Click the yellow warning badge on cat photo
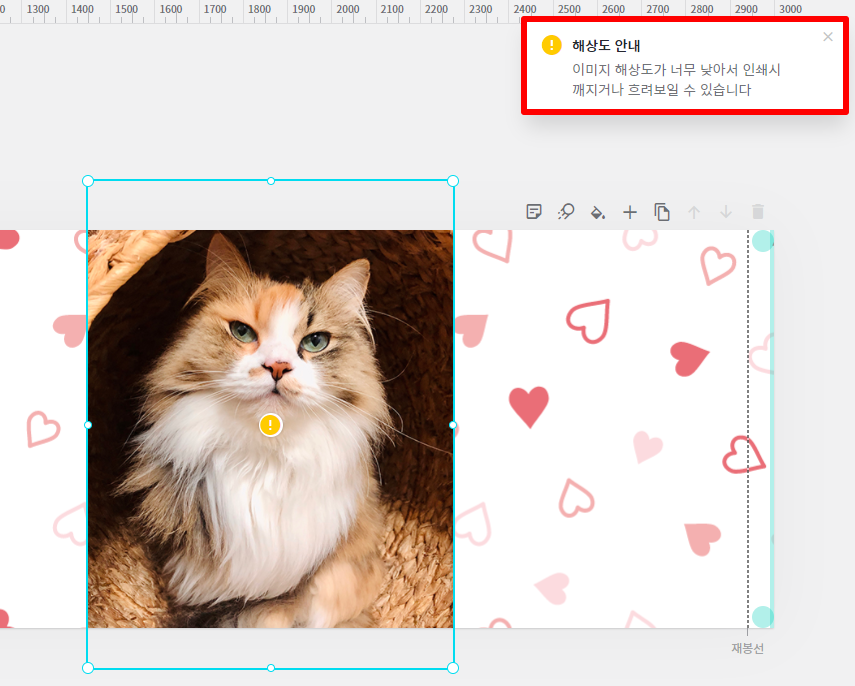 270,425
